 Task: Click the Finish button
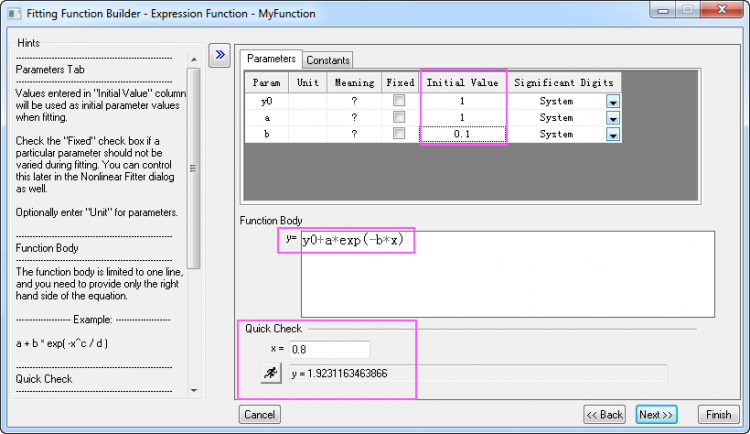(718, 414)
